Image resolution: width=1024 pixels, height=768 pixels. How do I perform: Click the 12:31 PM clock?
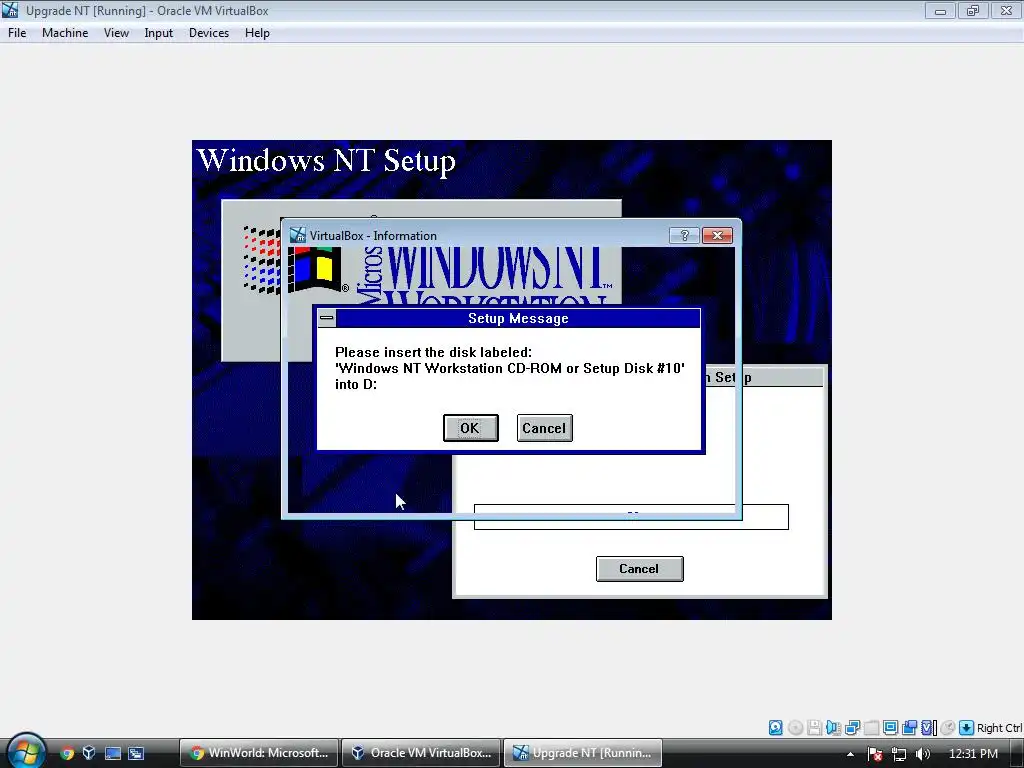973,754
